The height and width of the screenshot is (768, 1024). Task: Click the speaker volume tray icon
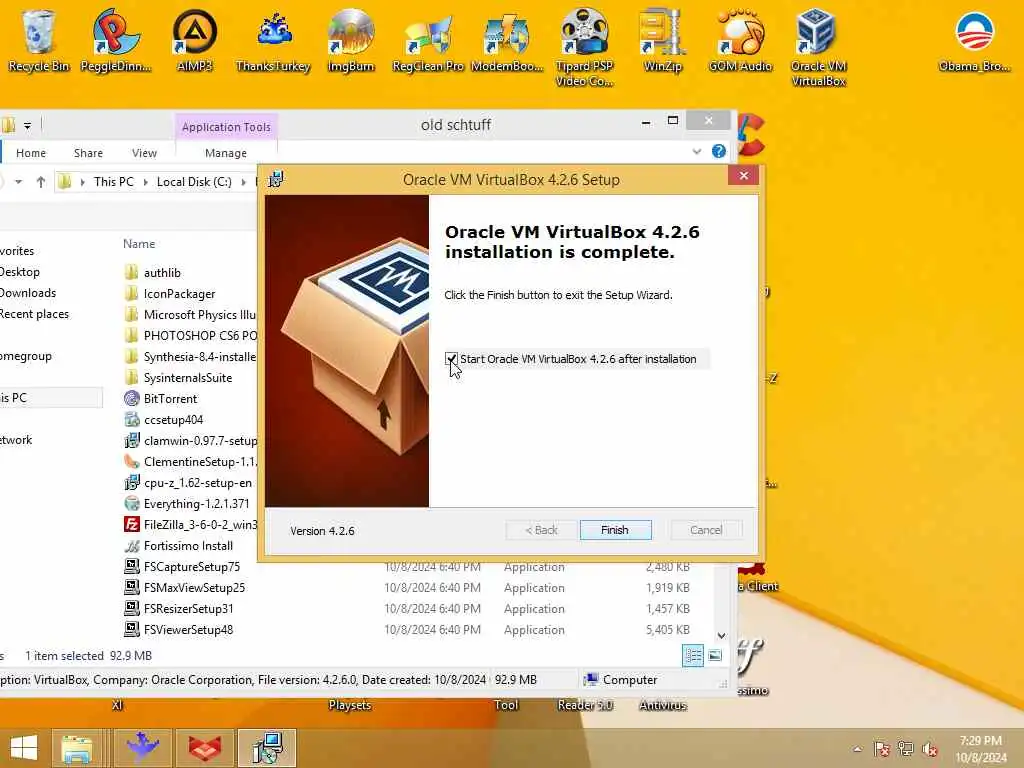tap(930, 749)
